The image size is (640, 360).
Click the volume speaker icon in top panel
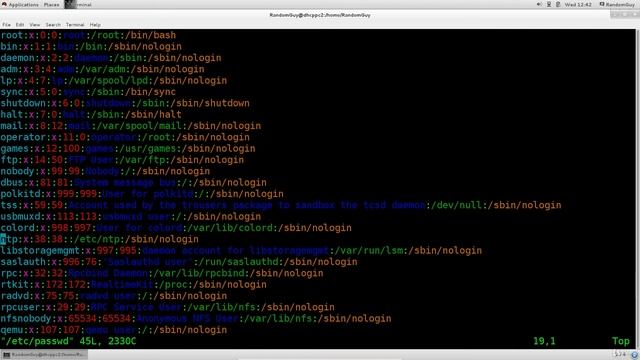point(539,4)
